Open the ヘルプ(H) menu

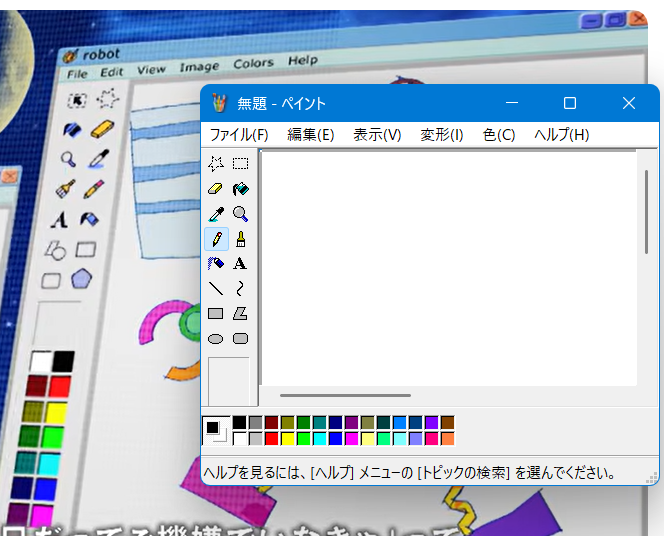(562, 135)
